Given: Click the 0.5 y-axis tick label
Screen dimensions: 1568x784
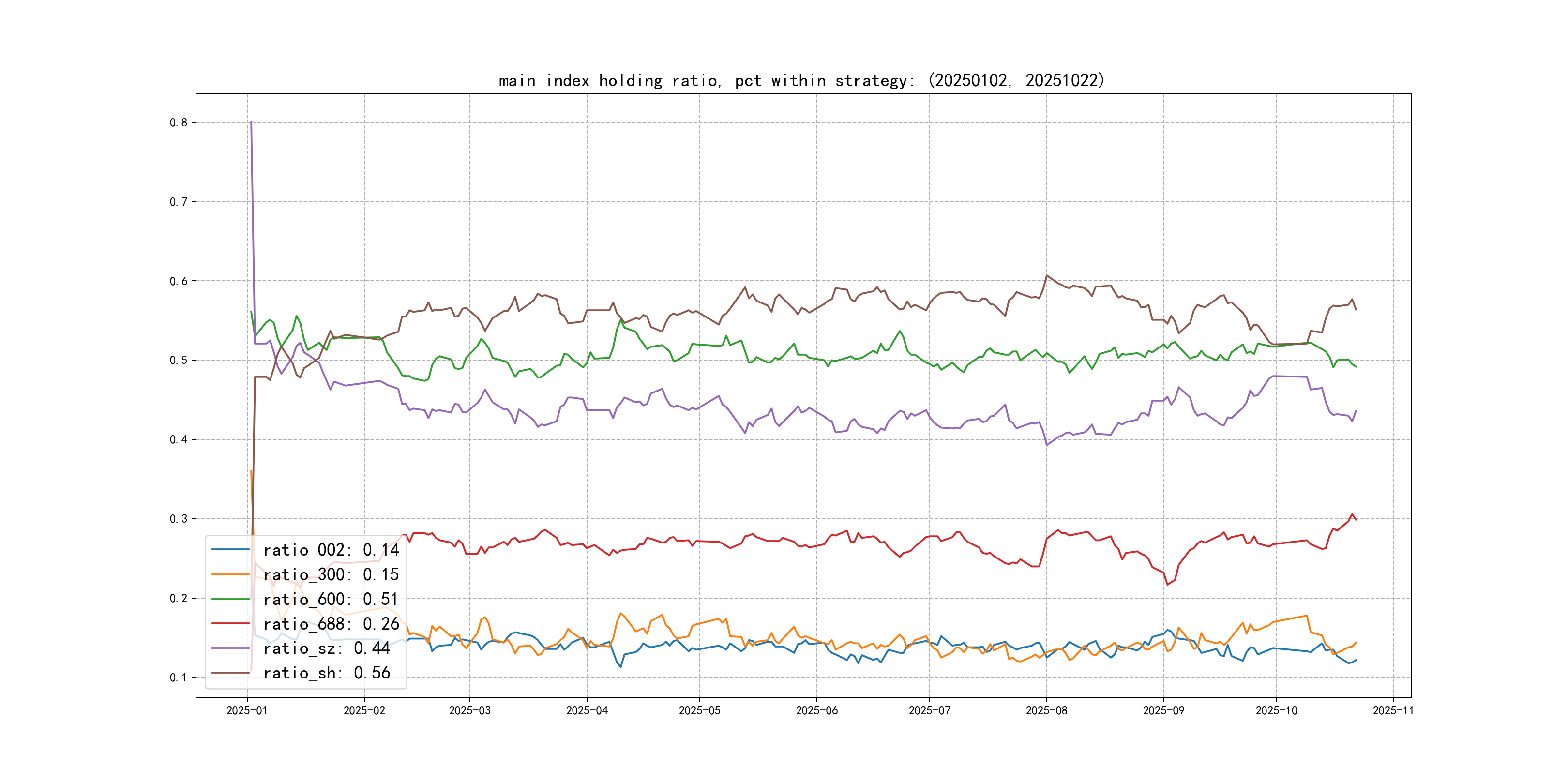Looking at the screenshot, I should [179, 361].
